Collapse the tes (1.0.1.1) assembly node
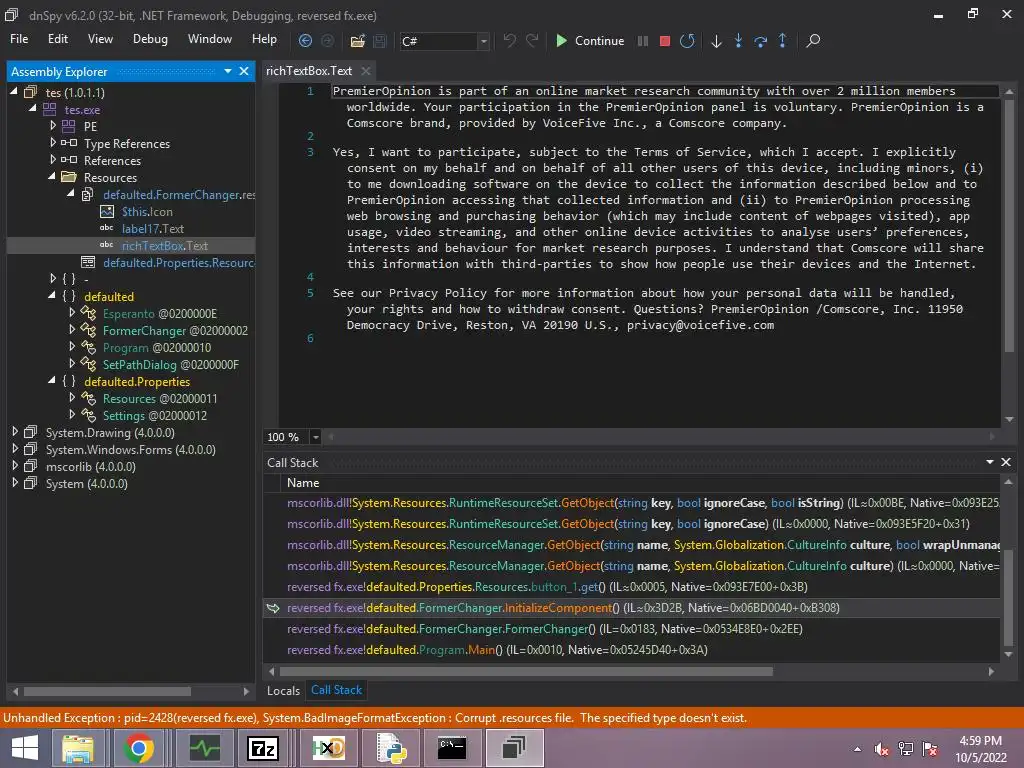 (x=14, y=92)
